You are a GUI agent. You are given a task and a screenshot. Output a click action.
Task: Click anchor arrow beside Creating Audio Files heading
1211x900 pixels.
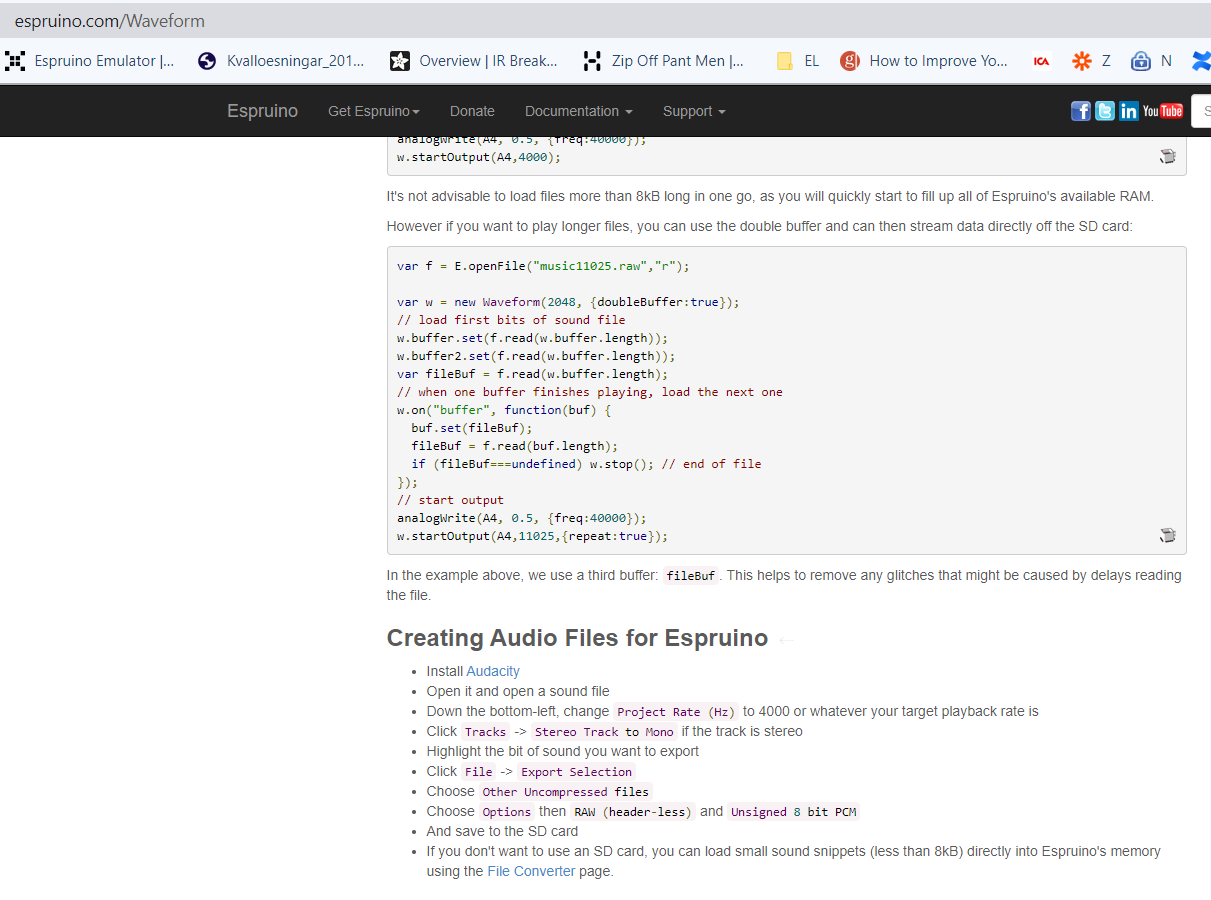click(x=786, y=640)
